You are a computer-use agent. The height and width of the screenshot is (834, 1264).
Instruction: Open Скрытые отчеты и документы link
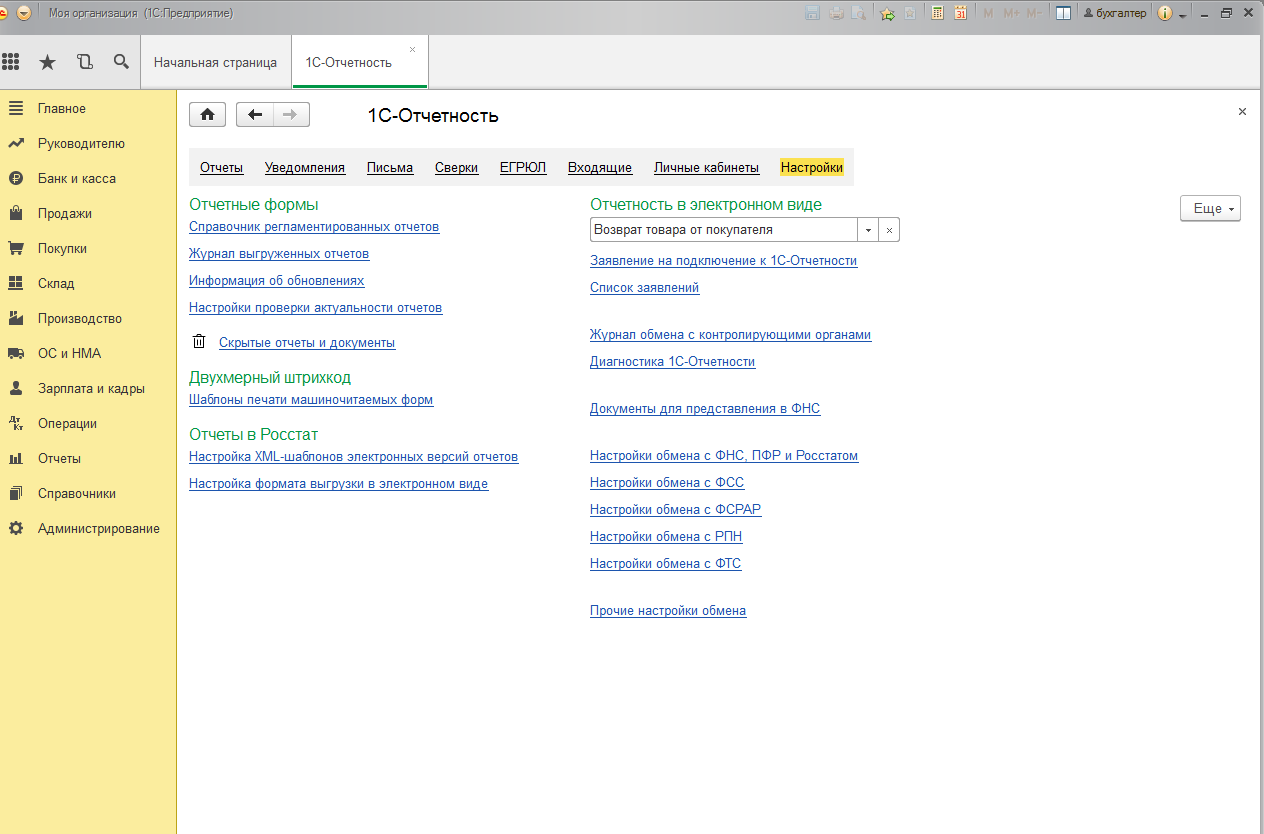[307, 343]
